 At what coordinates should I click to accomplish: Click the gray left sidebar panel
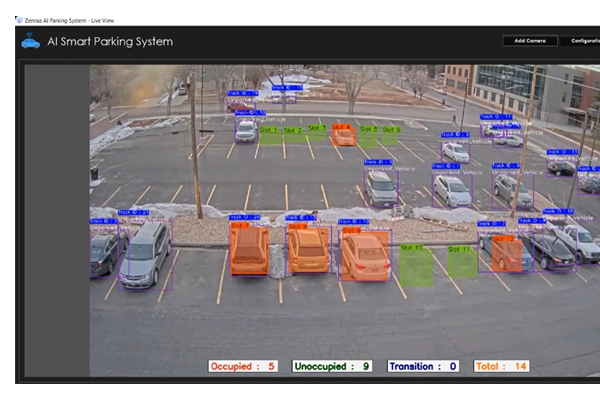[x=56, y=220]
